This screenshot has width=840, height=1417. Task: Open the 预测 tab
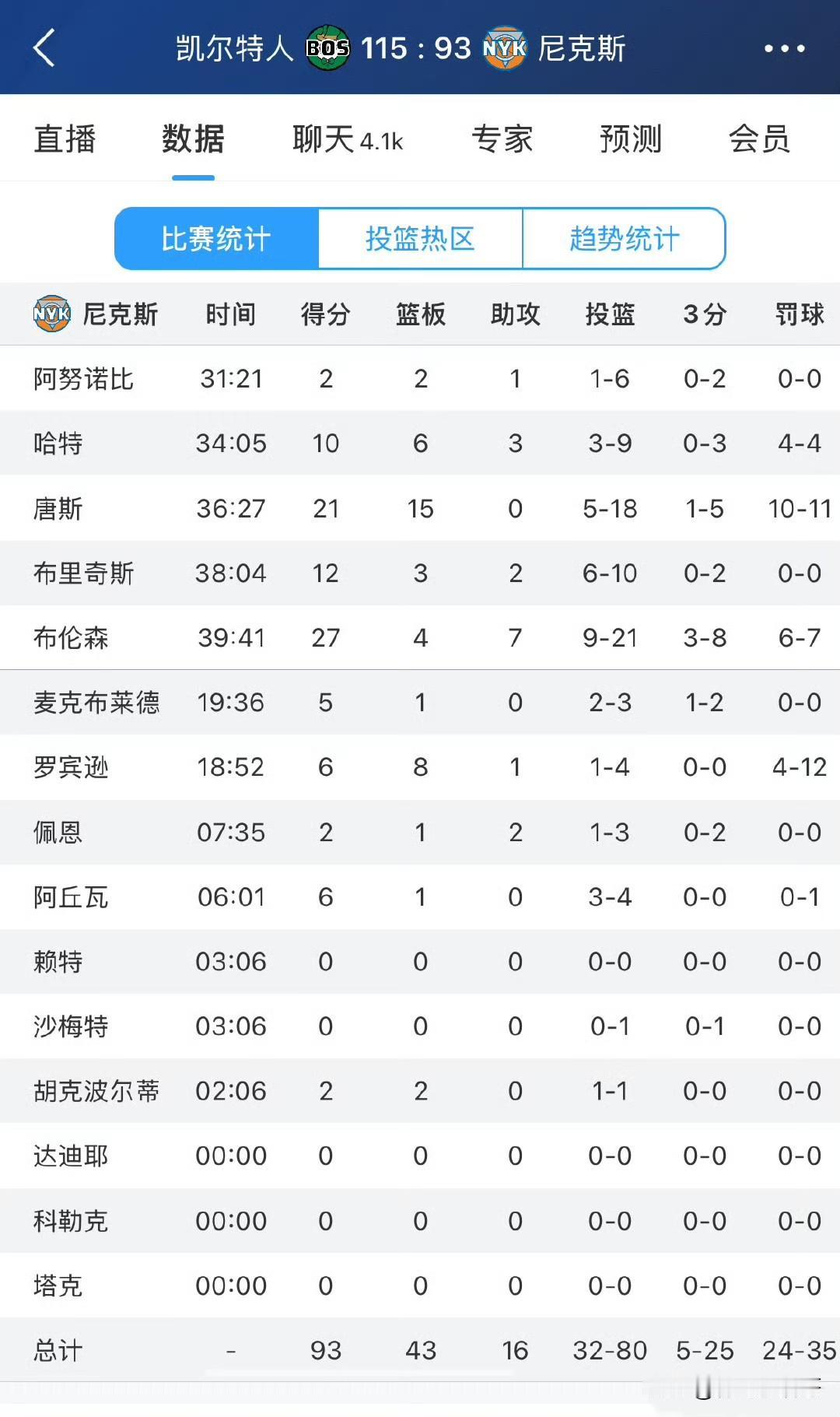tap(631, 139)
